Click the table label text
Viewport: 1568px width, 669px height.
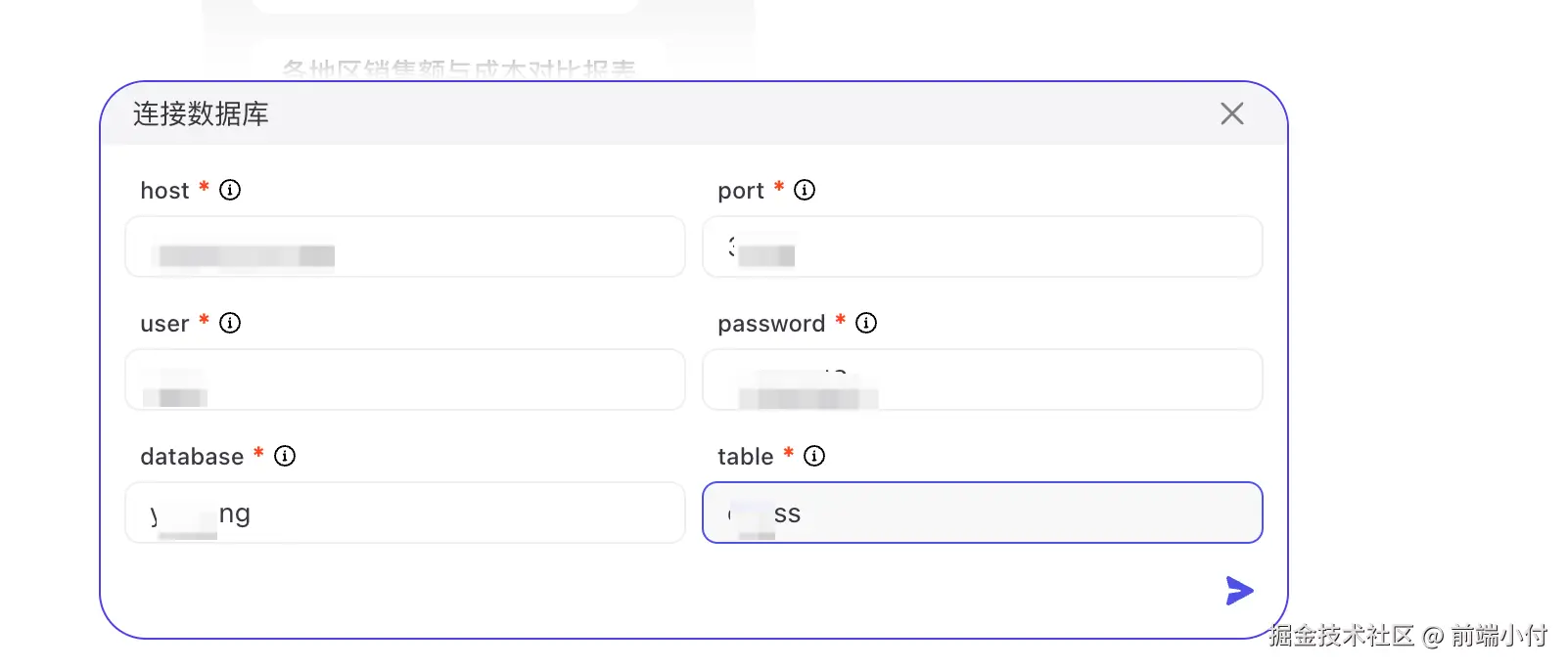coord(745,457)
